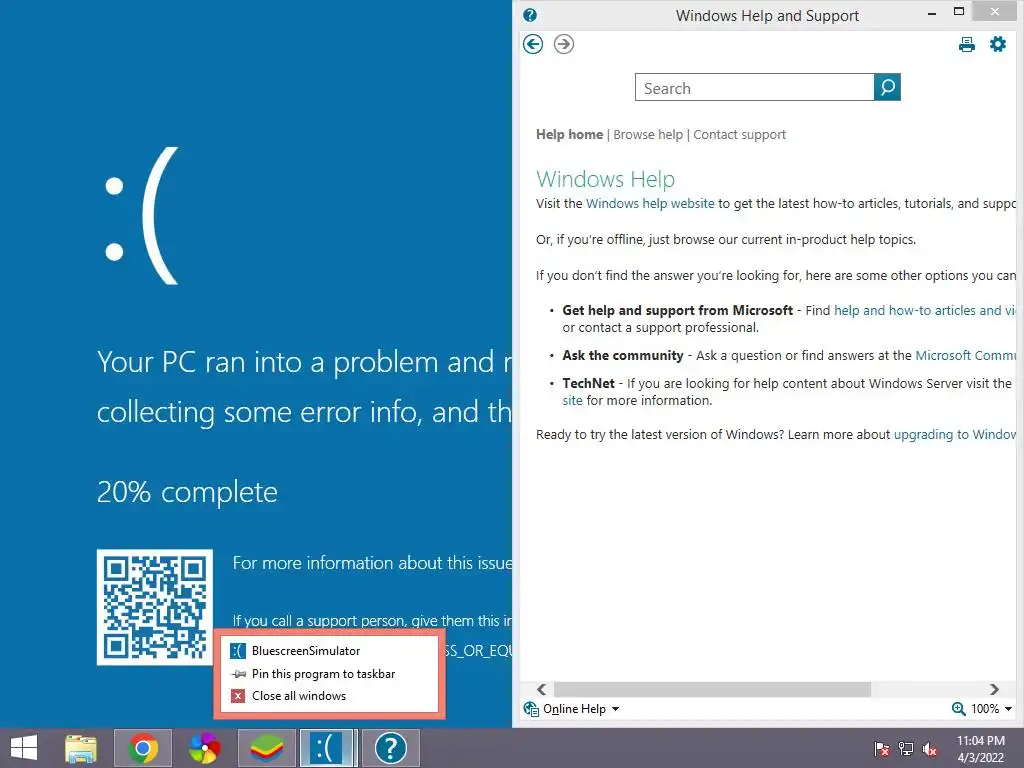
Task: Click the Online Help globe icon
Action: pos(531,709)
